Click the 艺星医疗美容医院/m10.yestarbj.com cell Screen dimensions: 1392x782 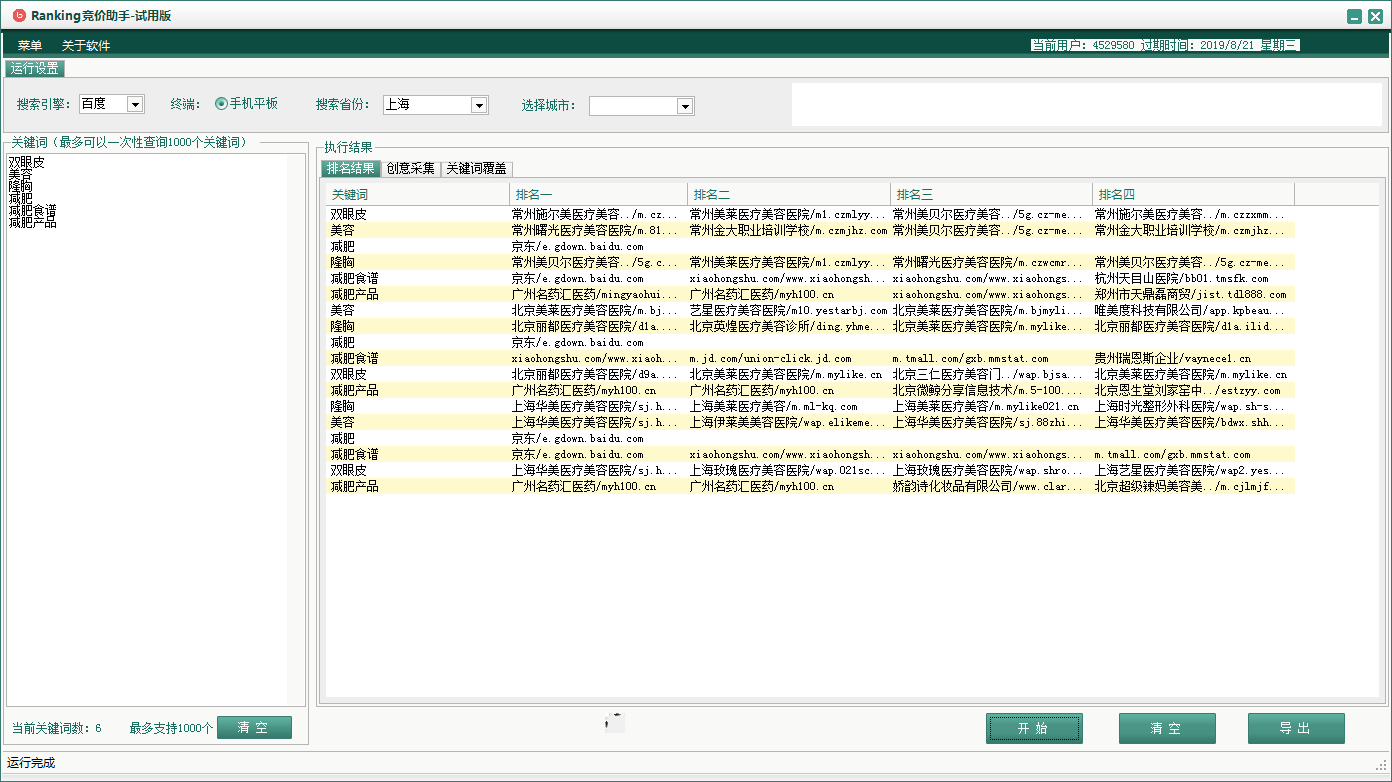click(788, 310)
